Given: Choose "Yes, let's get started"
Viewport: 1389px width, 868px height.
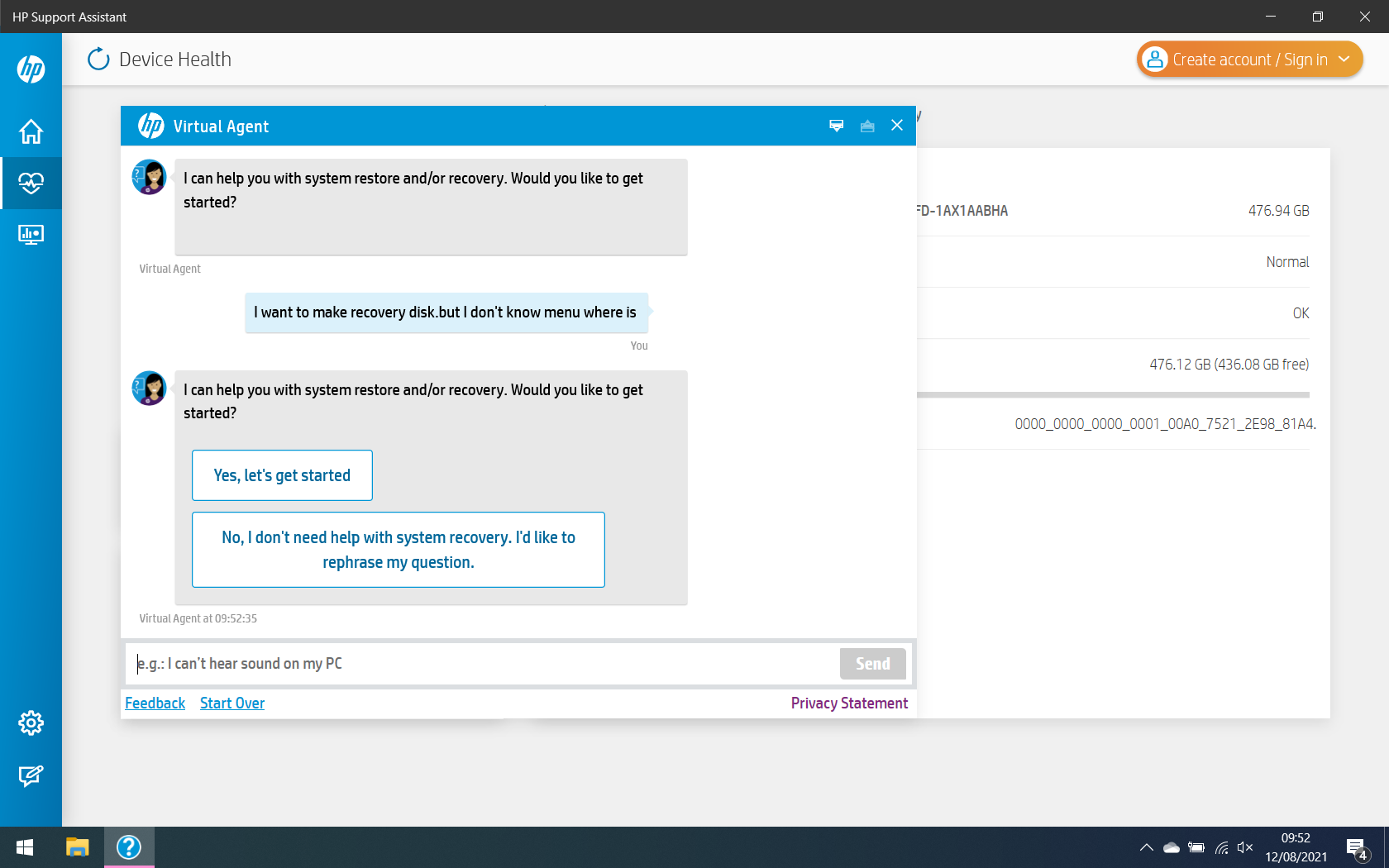Looking at the screenshot, I should [x=282, y=475].
